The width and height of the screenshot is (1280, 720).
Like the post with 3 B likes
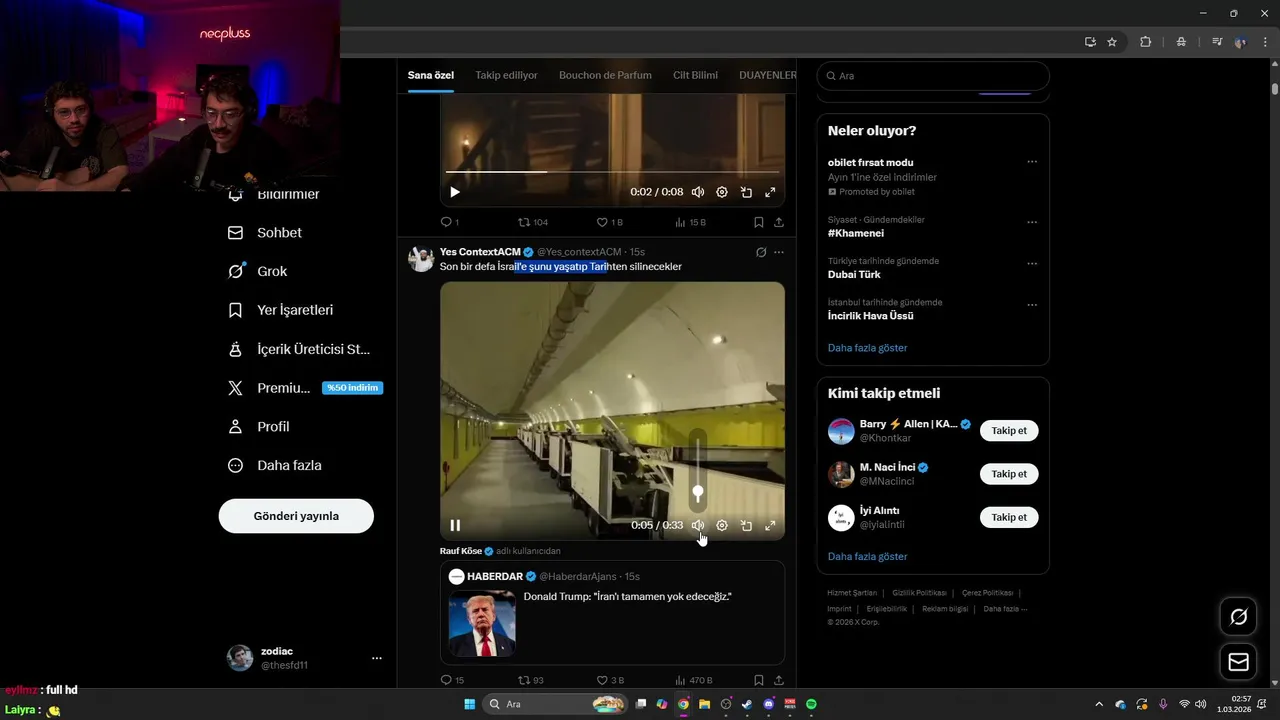coord(610,680)
